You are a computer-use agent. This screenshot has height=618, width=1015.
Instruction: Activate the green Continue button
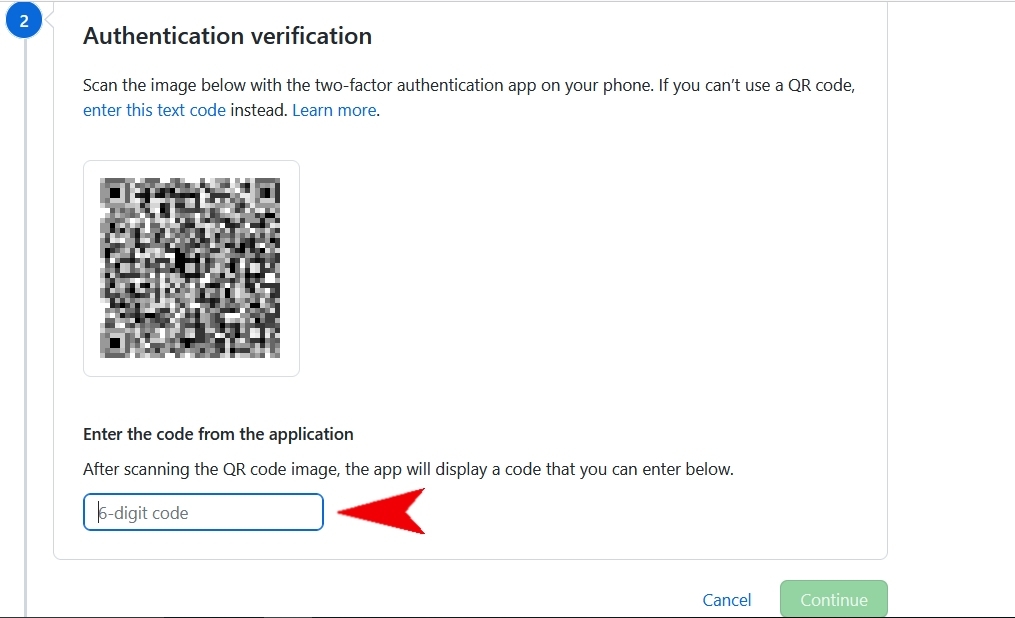pyautogui.click(x=833, y=599)
